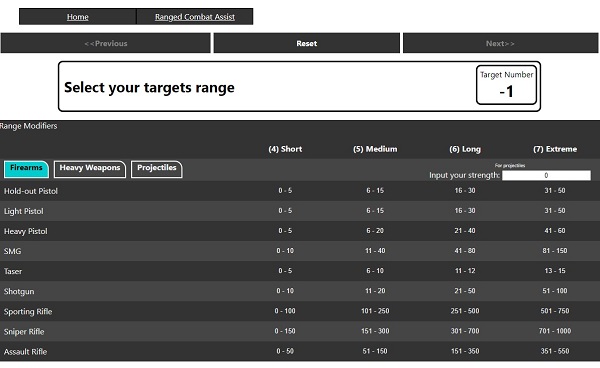Pick Assault Rifle medium range 51 - 150

[375, 351]
